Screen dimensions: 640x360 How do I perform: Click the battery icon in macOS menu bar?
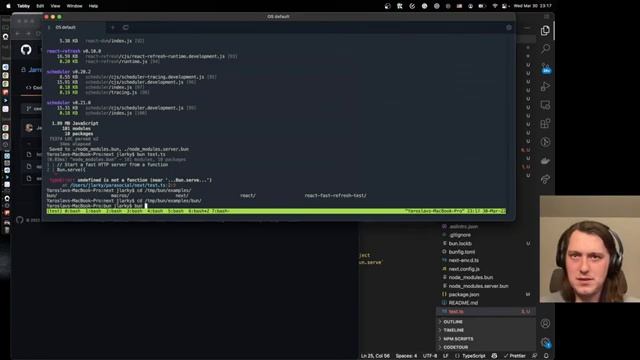[x=482, y=6]
